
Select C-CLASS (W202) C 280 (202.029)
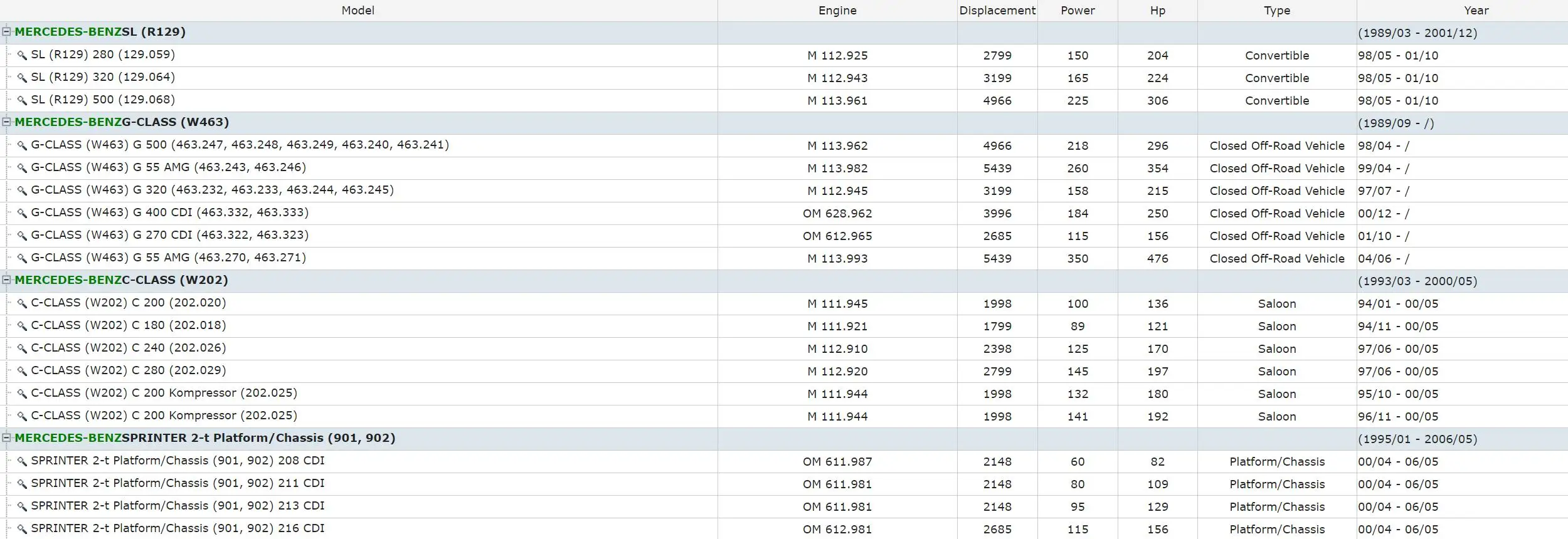coord(129,370)
